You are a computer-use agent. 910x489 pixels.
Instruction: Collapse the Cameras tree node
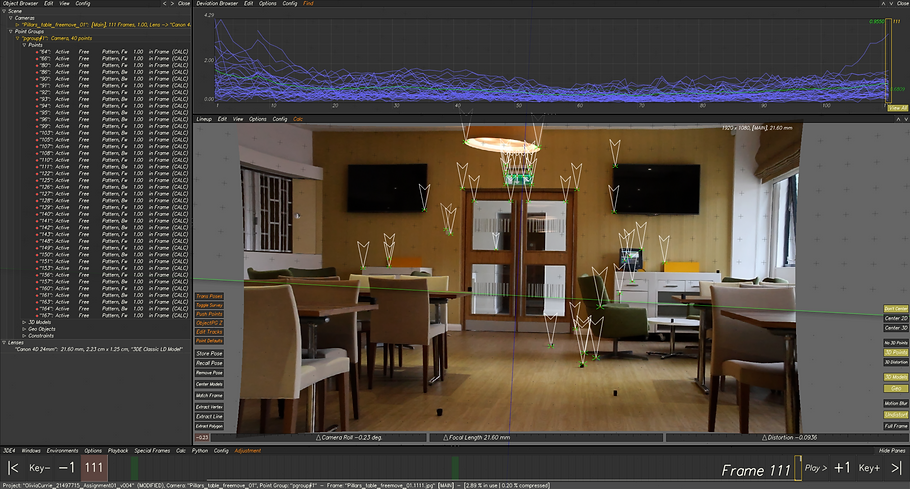click(x=11, y=18)
